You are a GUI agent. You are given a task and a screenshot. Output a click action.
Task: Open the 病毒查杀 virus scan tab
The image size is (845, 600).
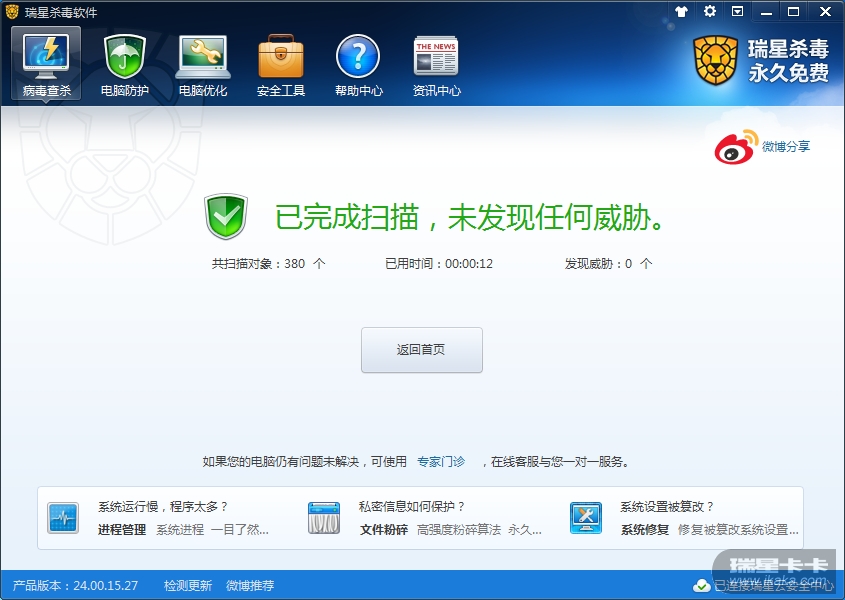pos(46,63)
